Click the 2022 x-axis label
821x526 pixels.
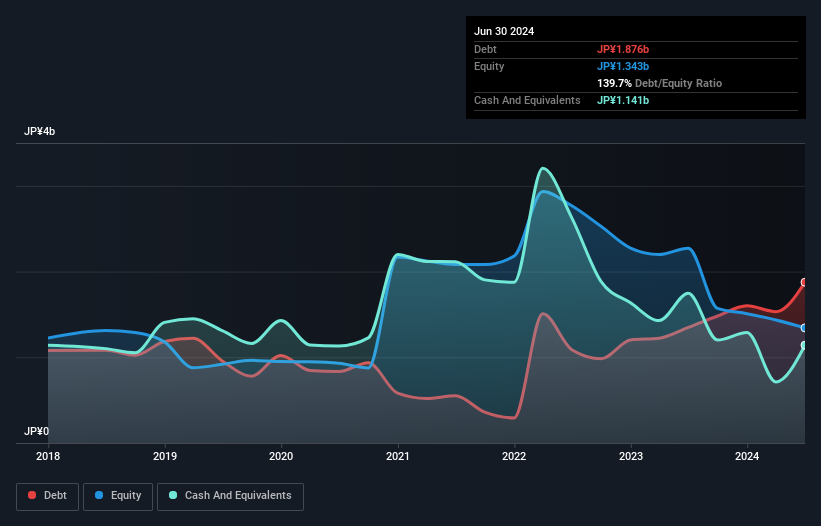[x=514, y=456]
